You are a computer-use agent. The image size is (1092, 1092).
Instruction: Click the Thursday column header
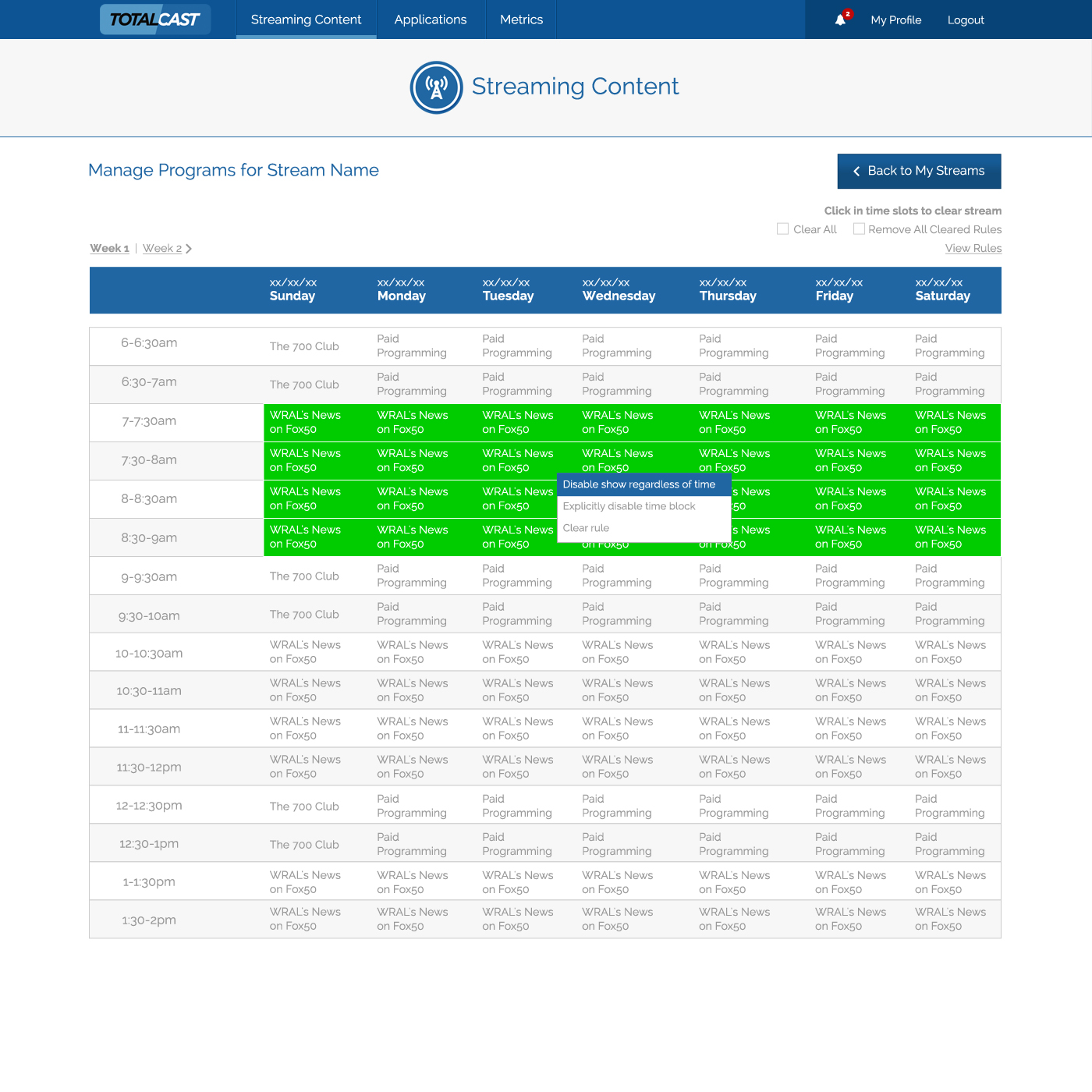(x=728, y=289)
